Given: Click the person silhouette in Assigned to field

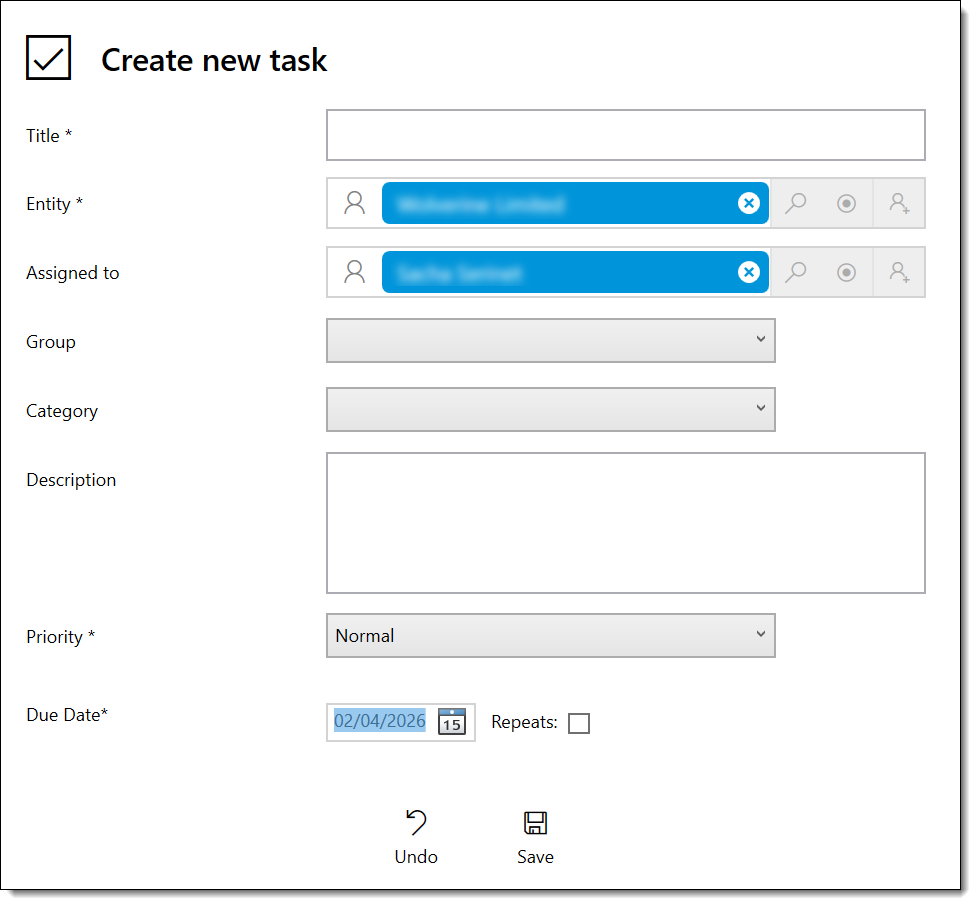Looking at the screenshot, I should (354, 272).
